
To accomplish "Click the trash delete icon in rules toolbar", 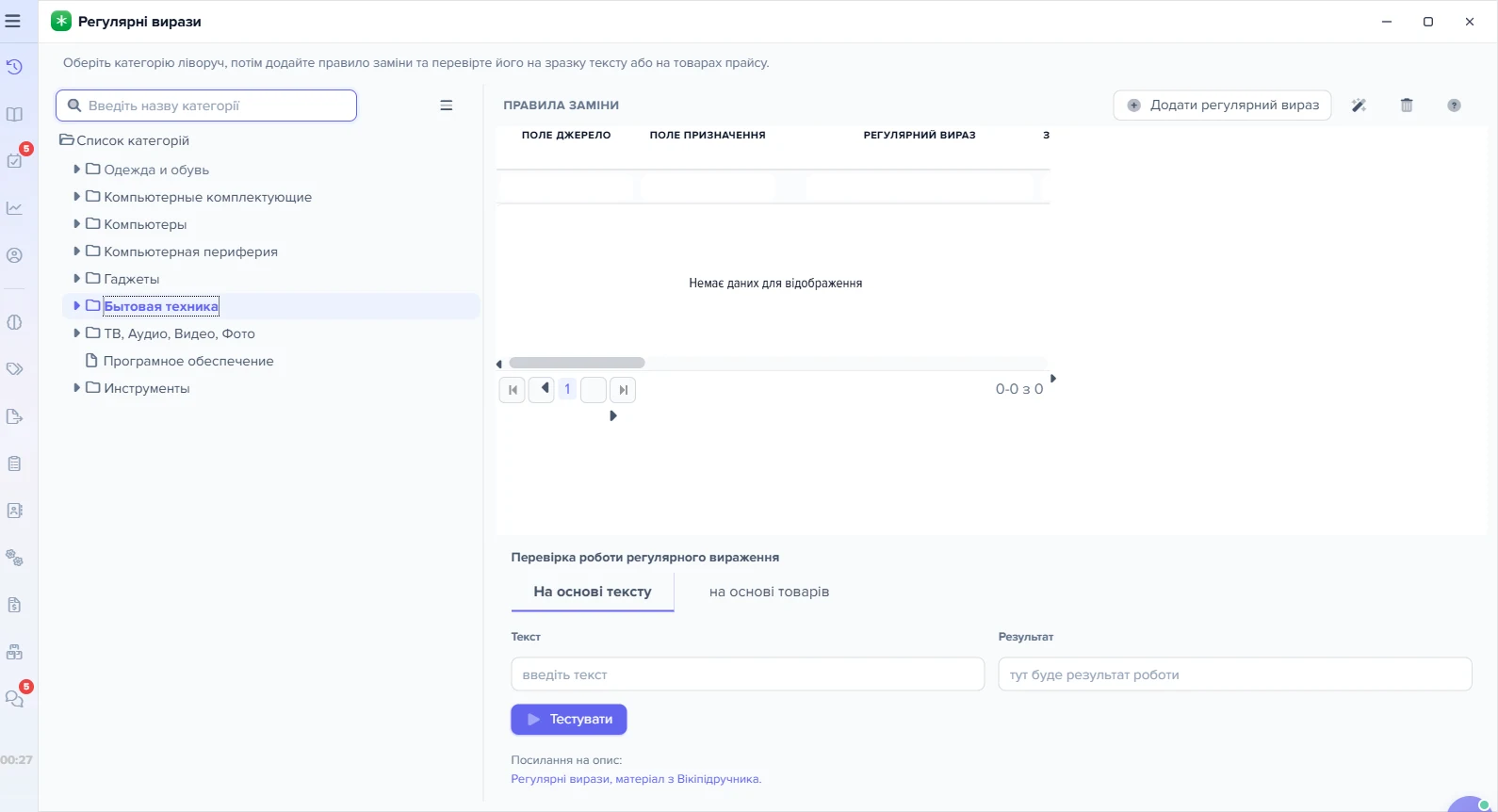I will coord(1407,106).
